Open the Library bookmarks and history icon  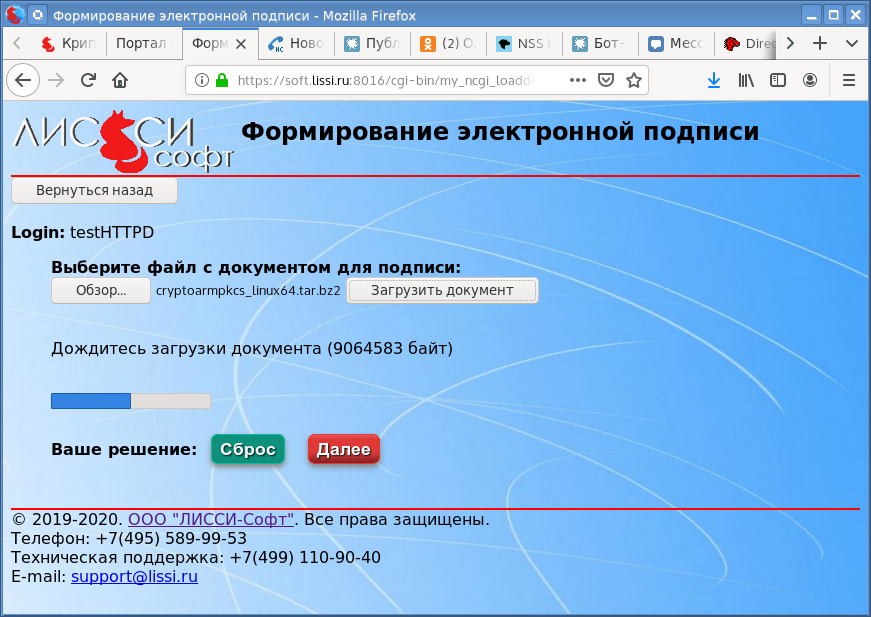point(746,80)
